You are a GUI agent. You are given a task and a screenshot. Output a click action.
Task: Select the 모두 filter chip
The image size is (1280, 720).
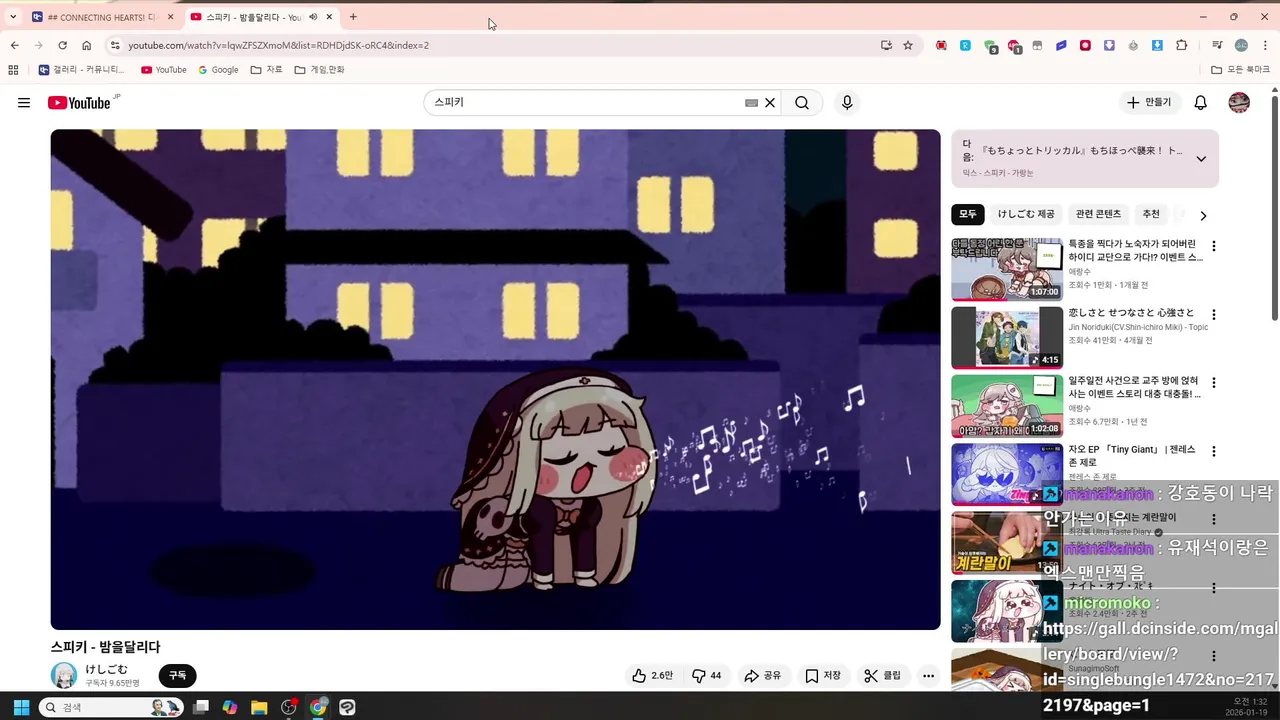pyautogui.click(x=968, y=215)
